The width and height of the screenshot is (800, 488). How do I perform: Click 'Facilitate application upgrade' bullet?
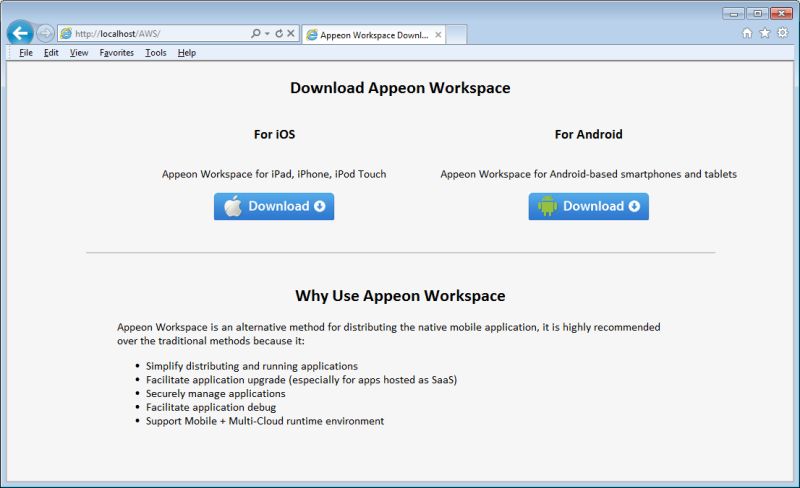[302, 380]
